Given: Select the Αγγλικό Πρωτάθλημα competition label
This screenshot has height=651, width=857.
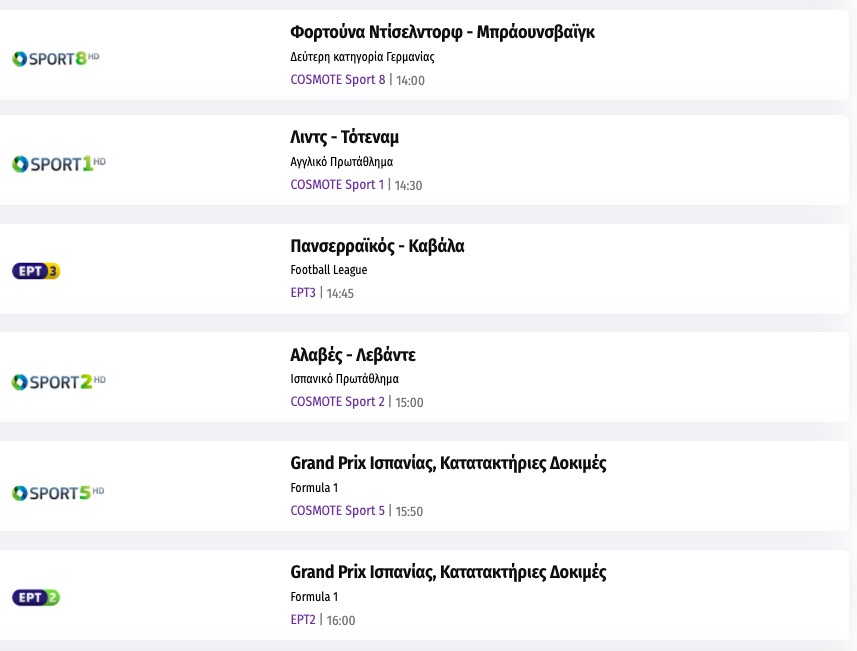Looking at the screenshot, I should click(341, 161).
